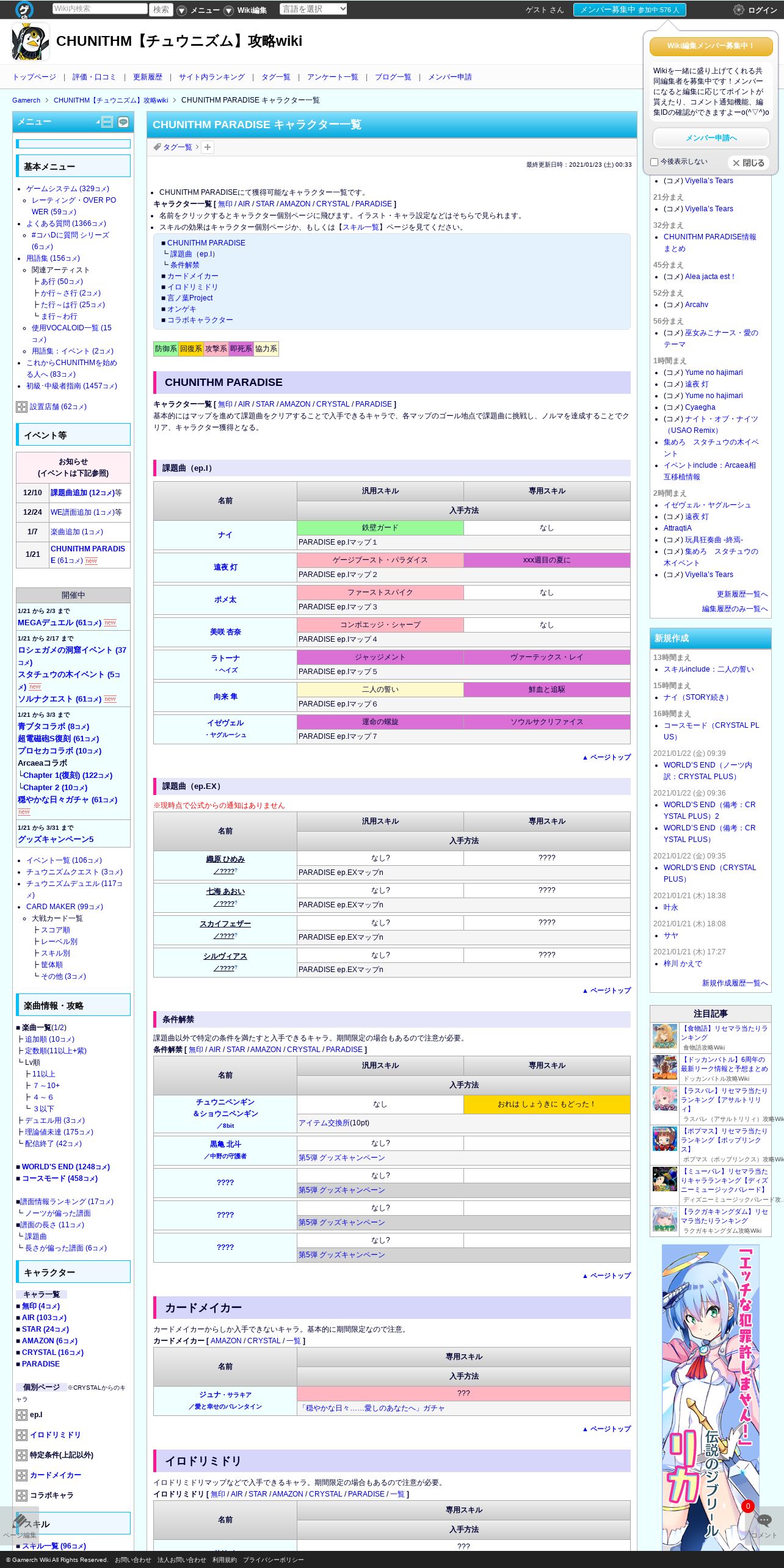
Task: Click the ポプマス article thumbnail
Action: 664,1139
